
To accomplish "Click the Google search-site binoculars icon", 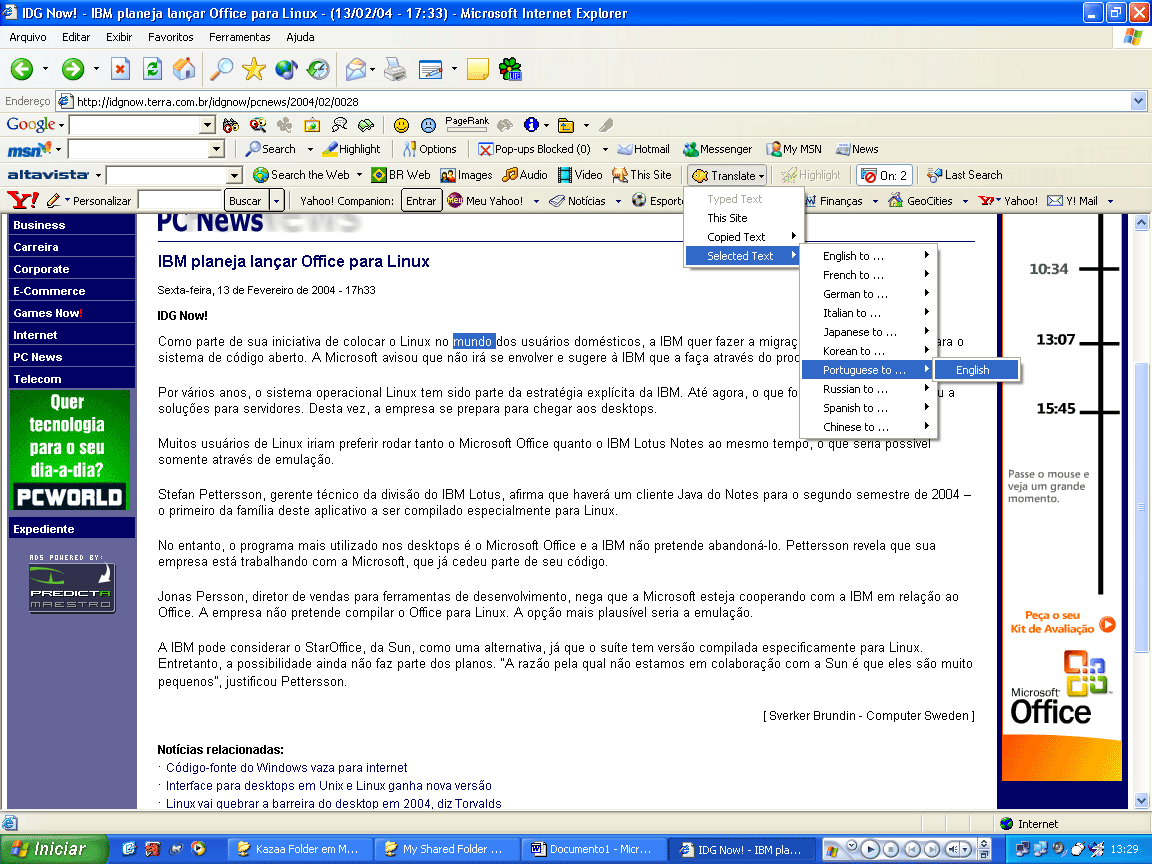I will 231,125.
